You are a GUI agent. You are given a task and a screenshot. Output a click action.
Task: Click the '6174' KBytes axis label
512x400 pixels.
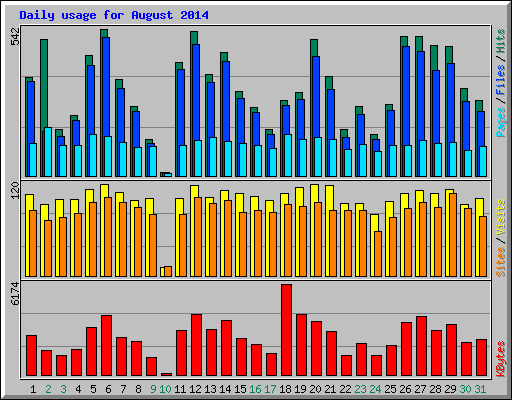point(15,293)
